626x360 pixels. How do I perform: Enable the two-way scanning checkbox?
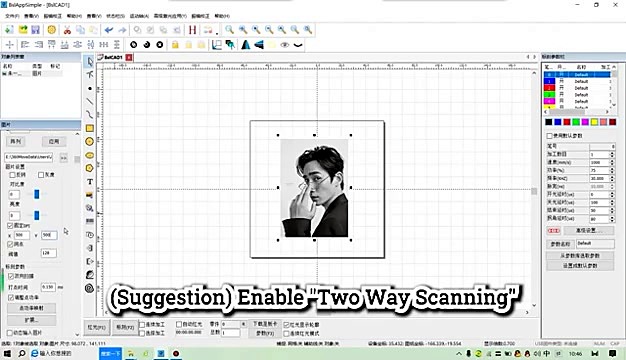[x=11, y=276]
